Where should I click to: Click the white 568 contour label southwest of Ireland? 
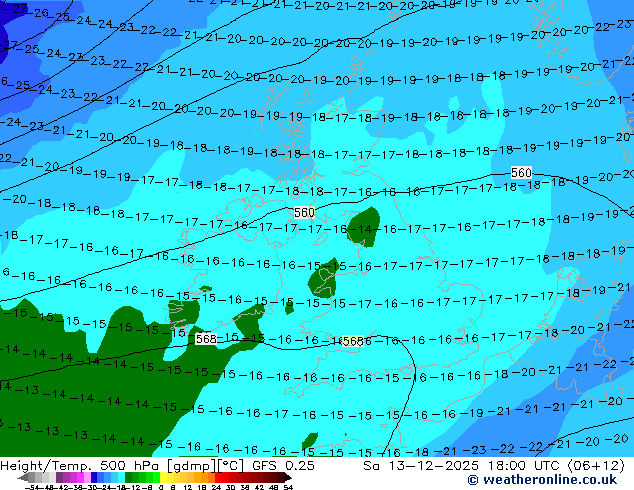[x=206, y=339]
